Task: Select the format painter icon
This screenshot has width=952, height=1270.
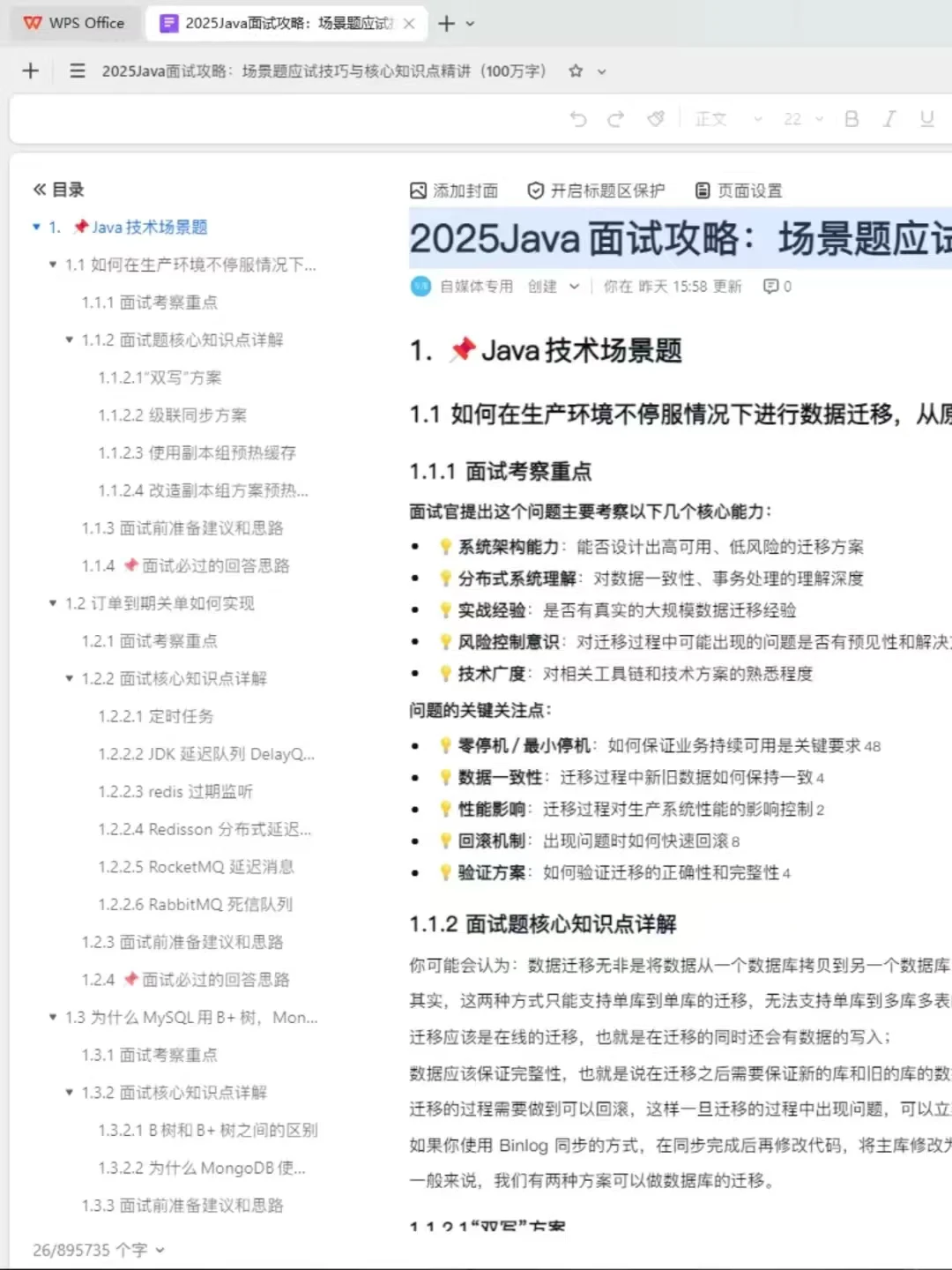Action: 656,118
